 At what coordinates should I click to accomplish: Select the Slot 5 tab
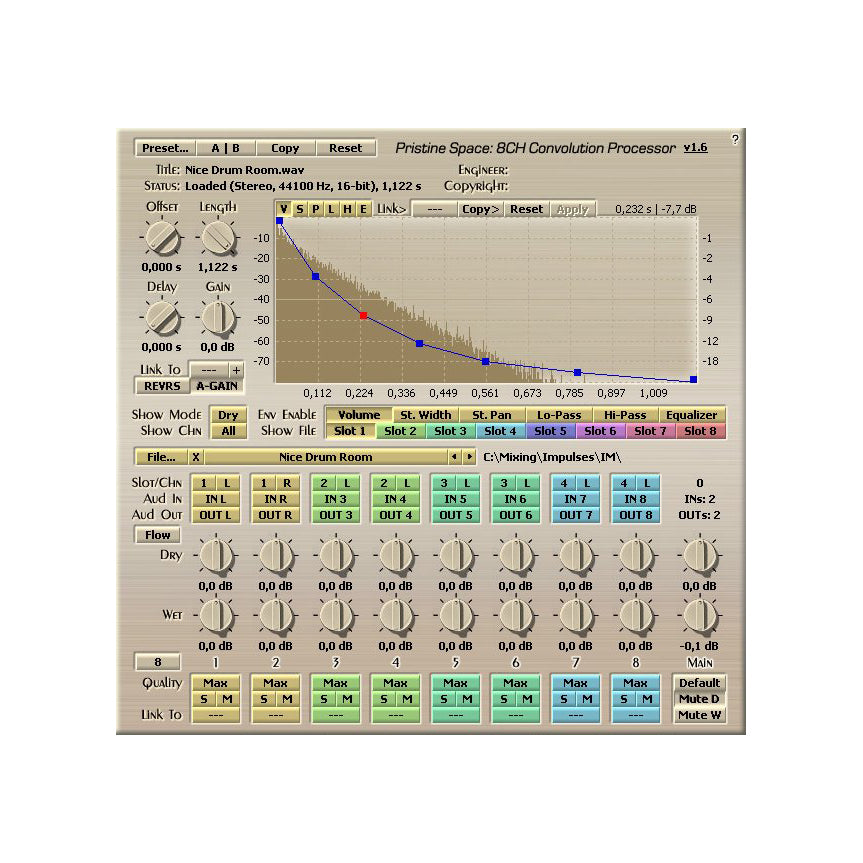[550, 431]
